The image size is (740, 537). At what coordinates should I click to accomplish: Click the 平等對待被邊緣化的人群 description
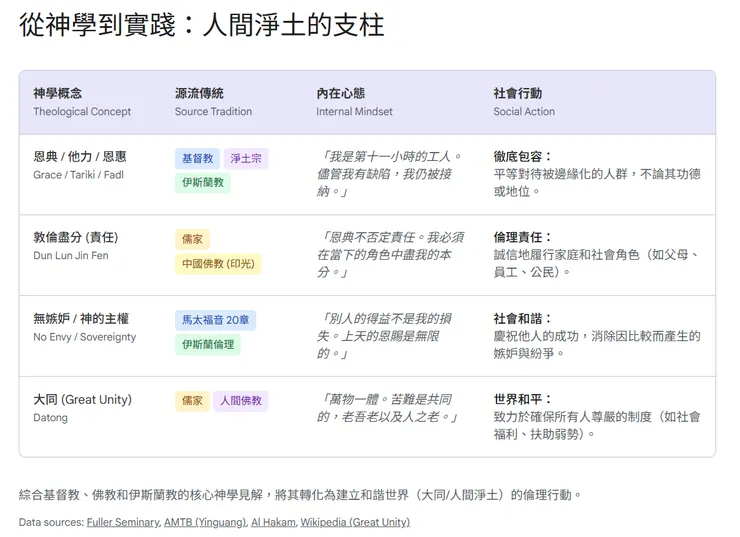coord(597,183)
